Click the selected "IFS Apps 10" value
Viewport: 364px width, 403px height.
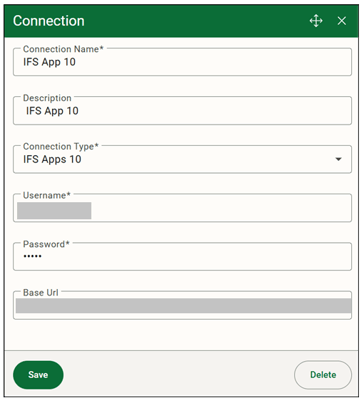(52, 159)
